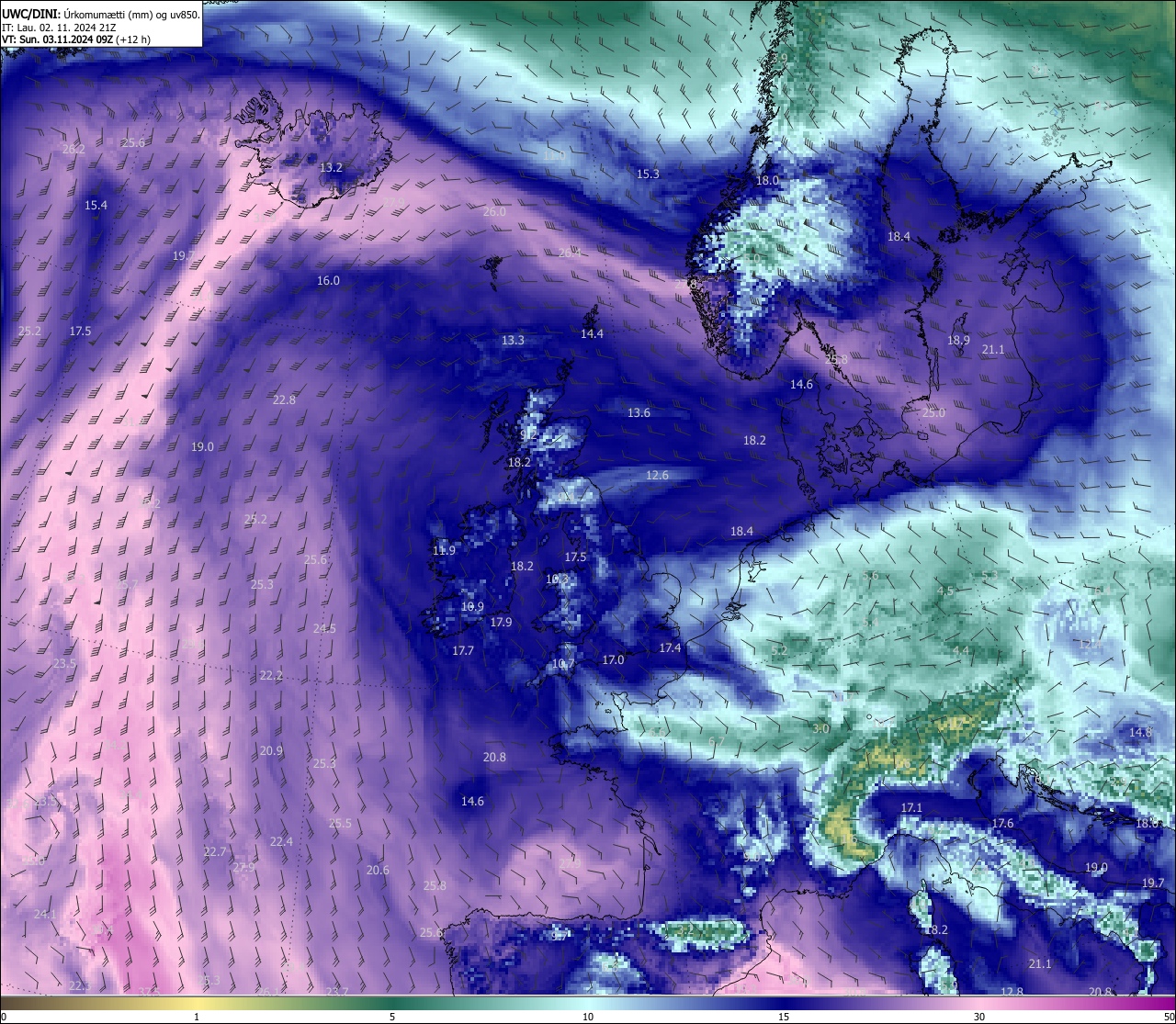Viewport: 1176px width, 1024px height.
Task: Click the colour scale tick labelled 10
Action: 588,1017
